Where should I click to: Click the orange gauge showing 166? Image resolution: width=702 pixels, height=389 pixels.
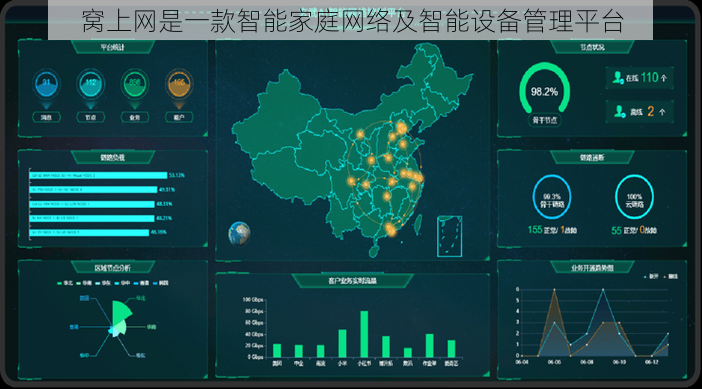pyautogui.click(x=179, y=84)
